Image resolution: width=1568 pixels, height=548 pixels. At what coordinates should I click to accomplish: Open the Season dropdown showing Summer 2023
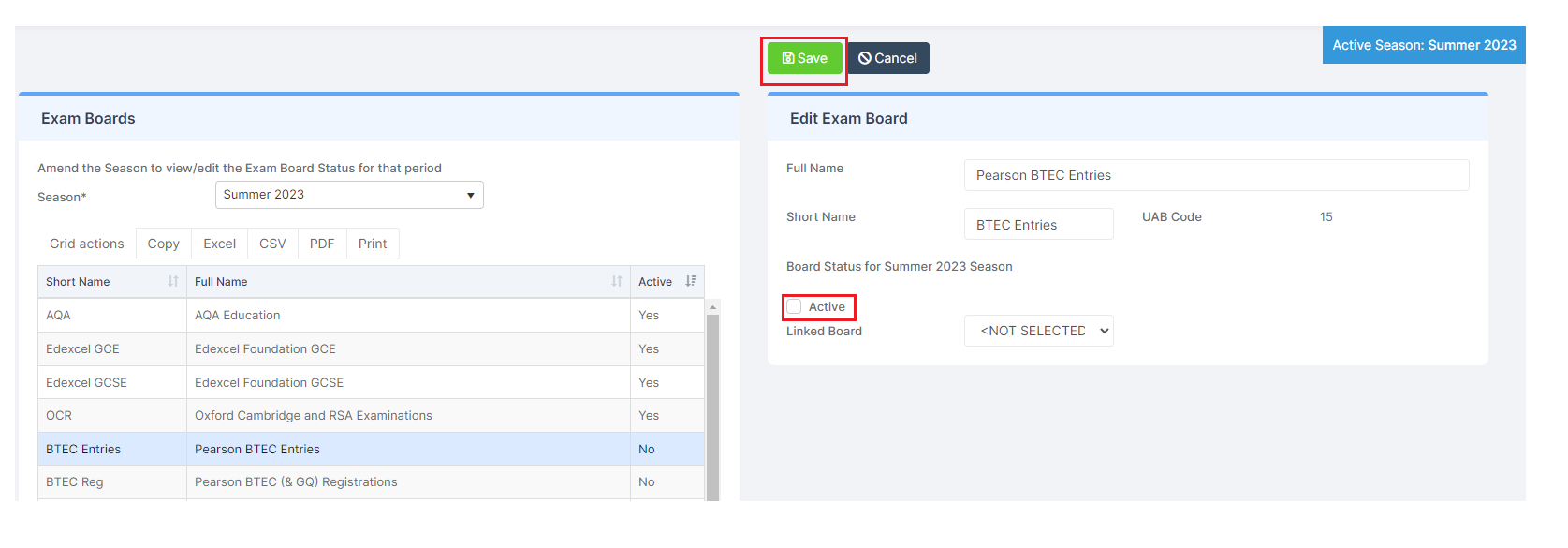(x=349, y=195)
